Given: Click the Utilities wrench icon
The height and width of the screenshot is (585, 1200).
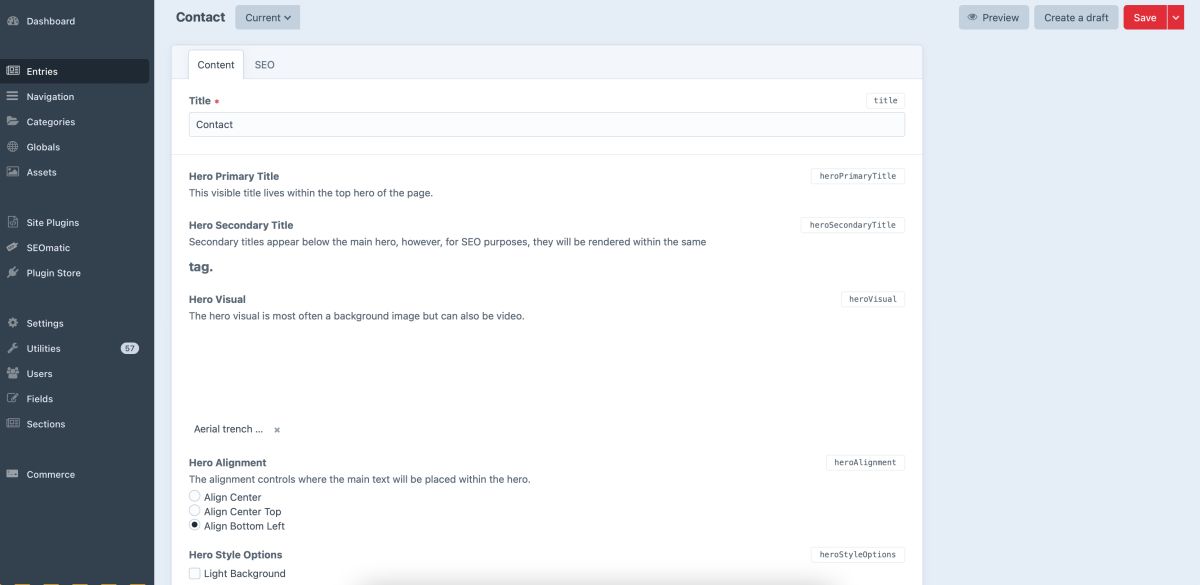Looking at the screenshot, I should tap(13, 348).
